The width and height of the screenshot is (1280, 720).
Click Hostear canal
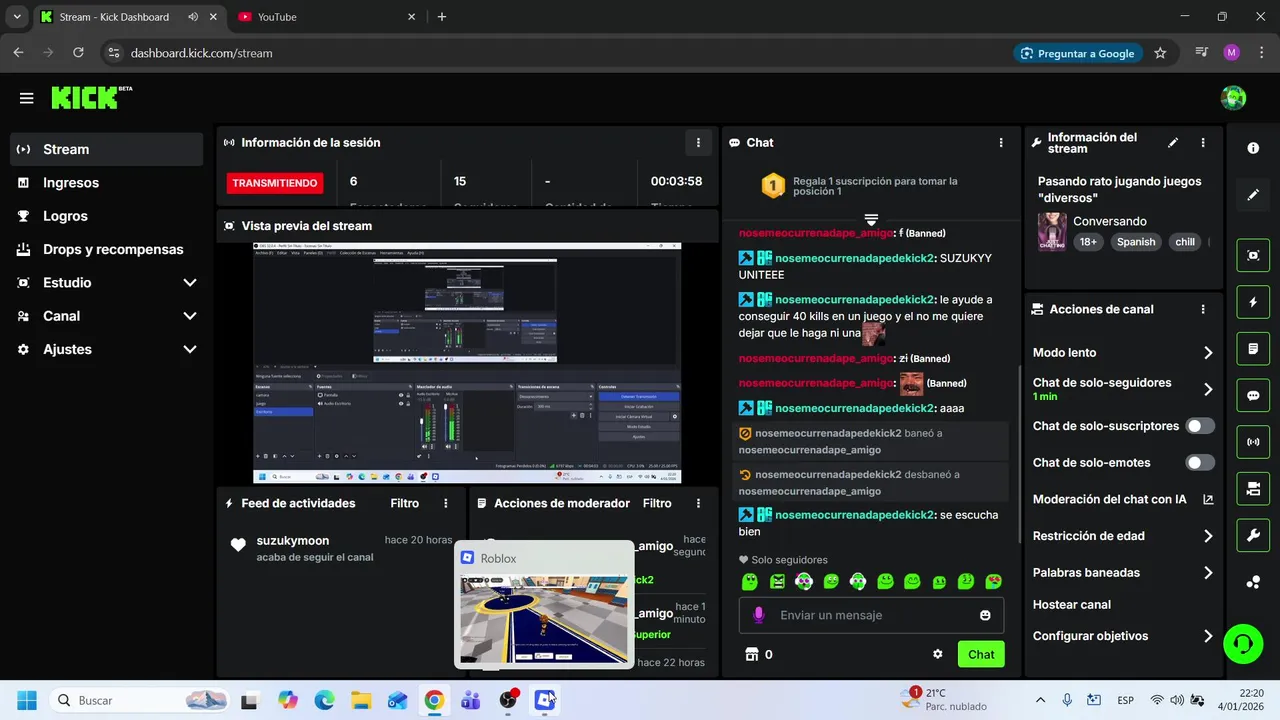coord(1072,605)
